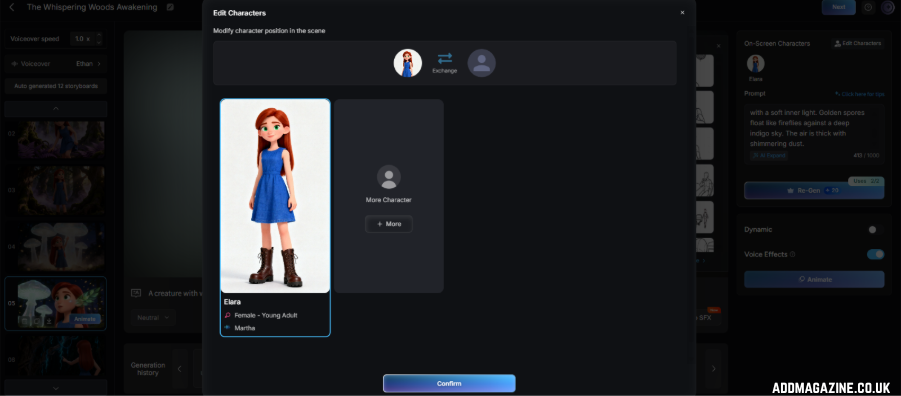Image resolution: width=901 pixels, height=396 pixels.
Task: Click the info icon beside Voice Effects
Action: click(x=793, y=255)
